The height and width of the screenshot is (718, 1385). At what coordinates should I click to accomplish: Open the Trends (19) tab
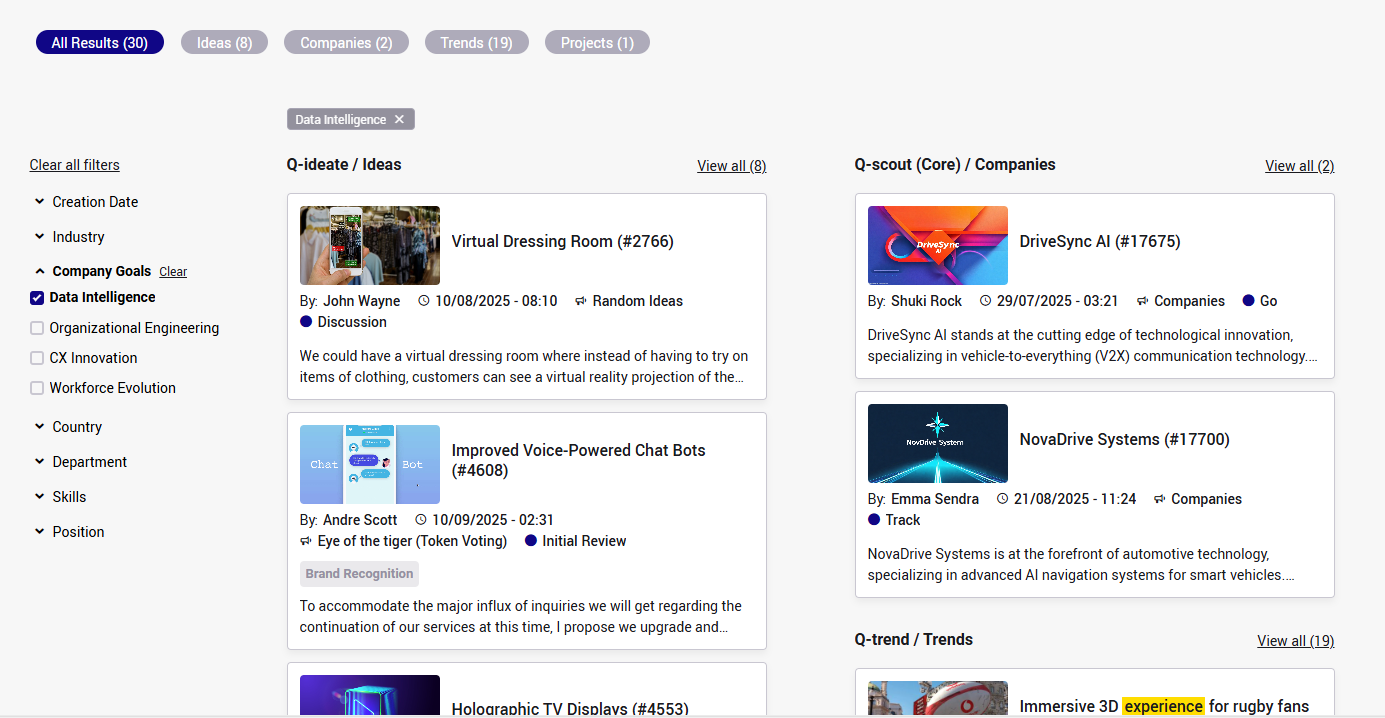point(477,43)
